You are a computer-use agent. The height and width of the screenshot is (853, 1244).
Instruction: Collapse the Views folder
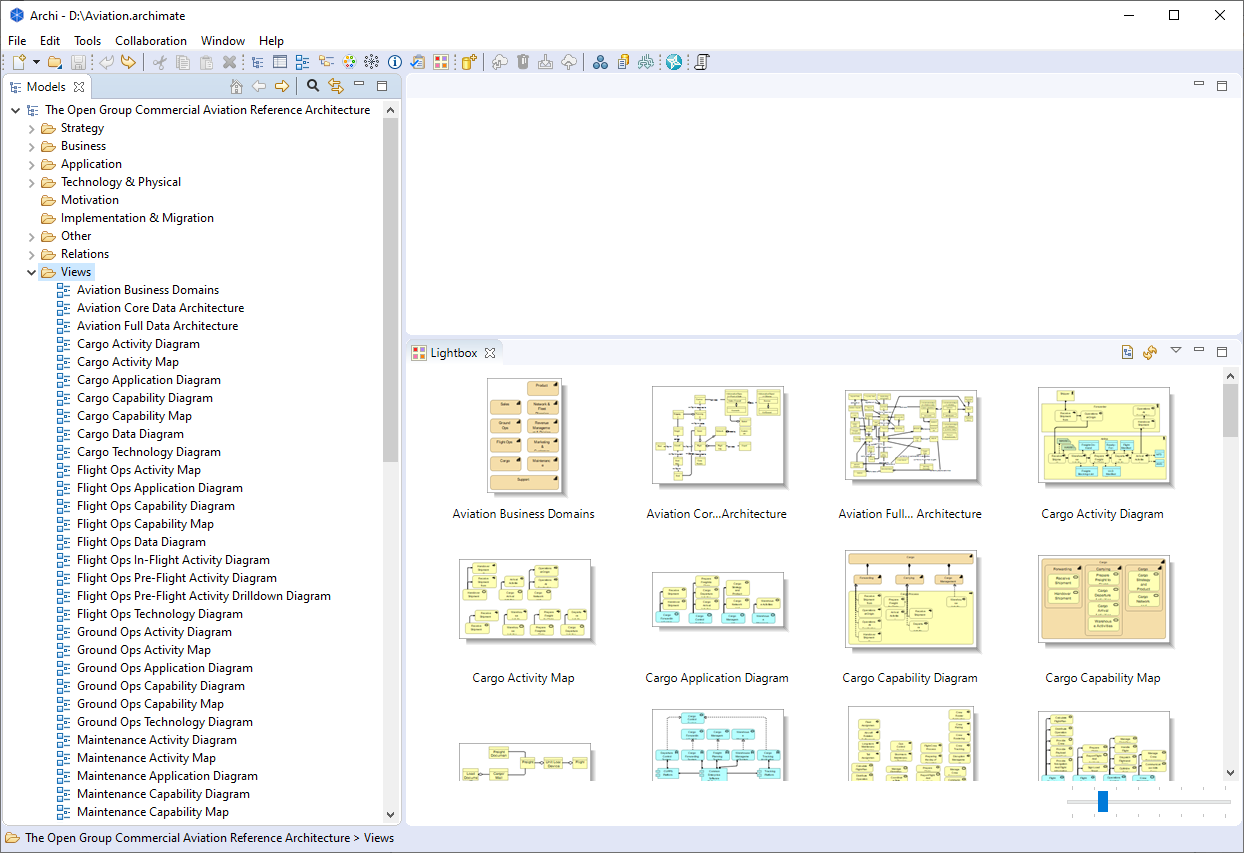(31, 272)
